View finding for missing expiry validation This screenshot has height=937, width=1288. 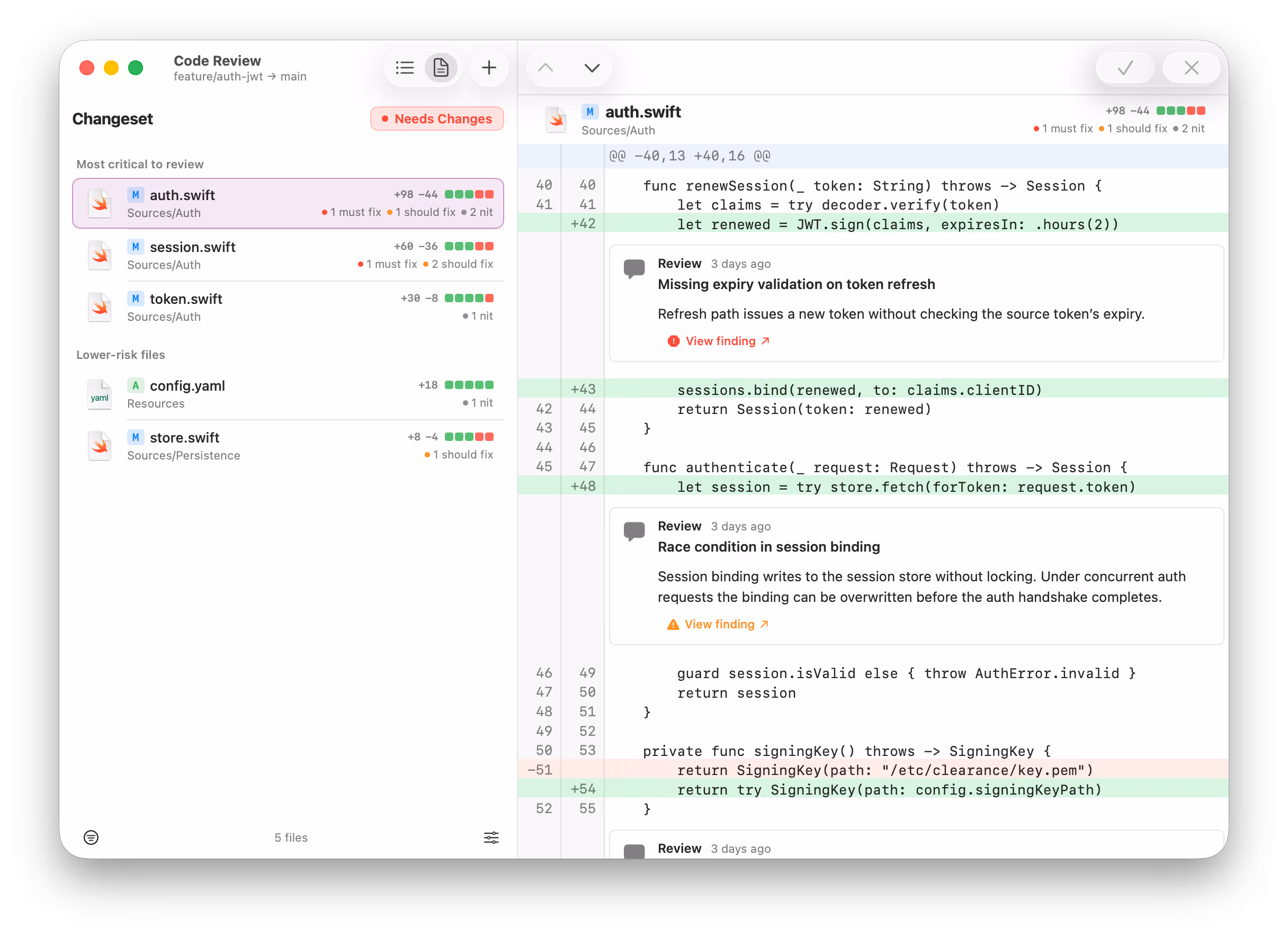(x=718, y=340)
